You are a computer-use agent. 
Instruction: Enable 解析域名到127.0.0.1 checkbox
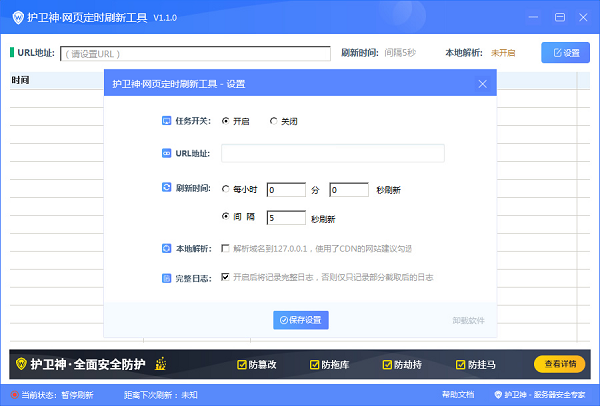tap(225, 248)
